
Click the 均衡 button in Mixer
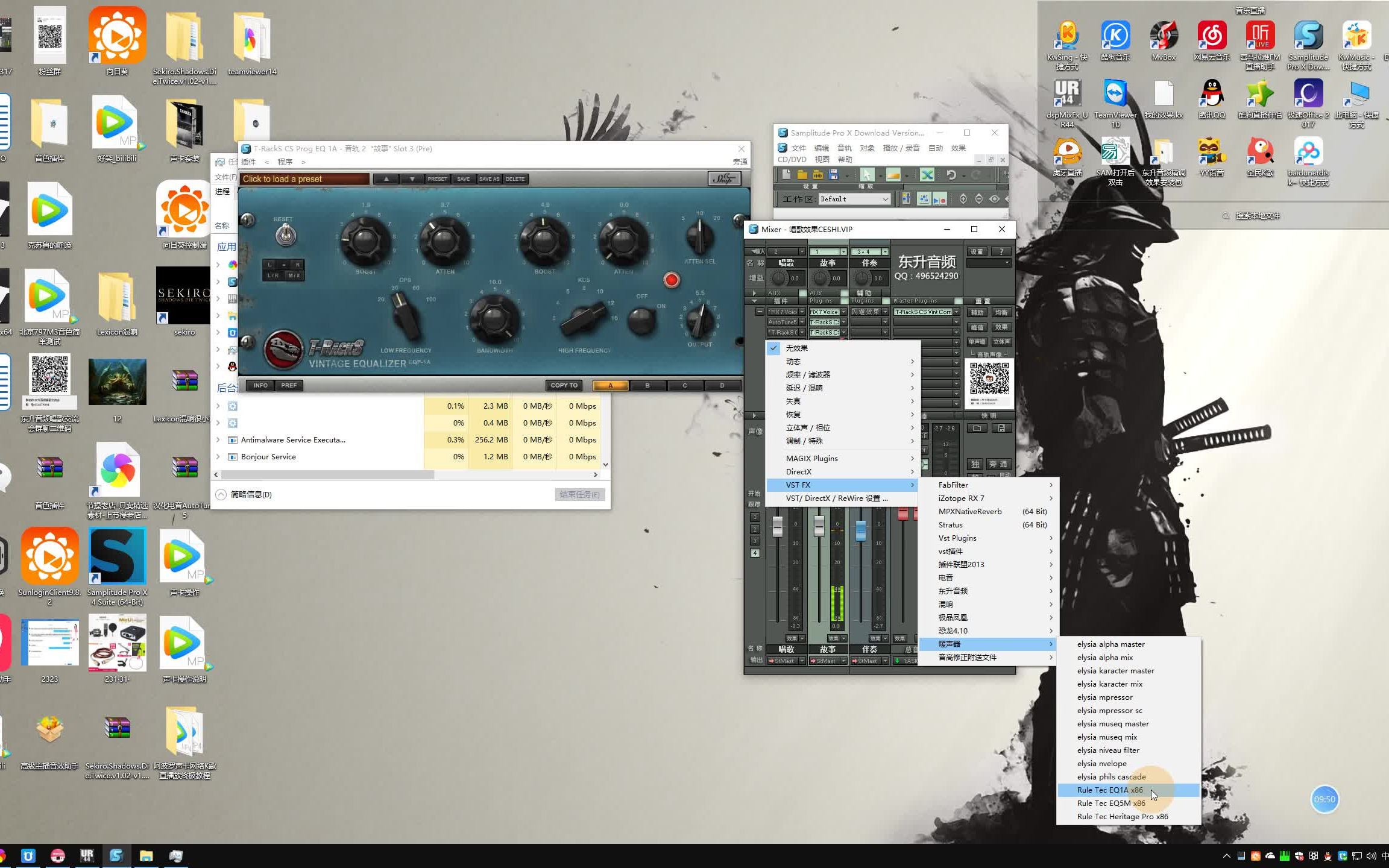[x=1001, y=312]
